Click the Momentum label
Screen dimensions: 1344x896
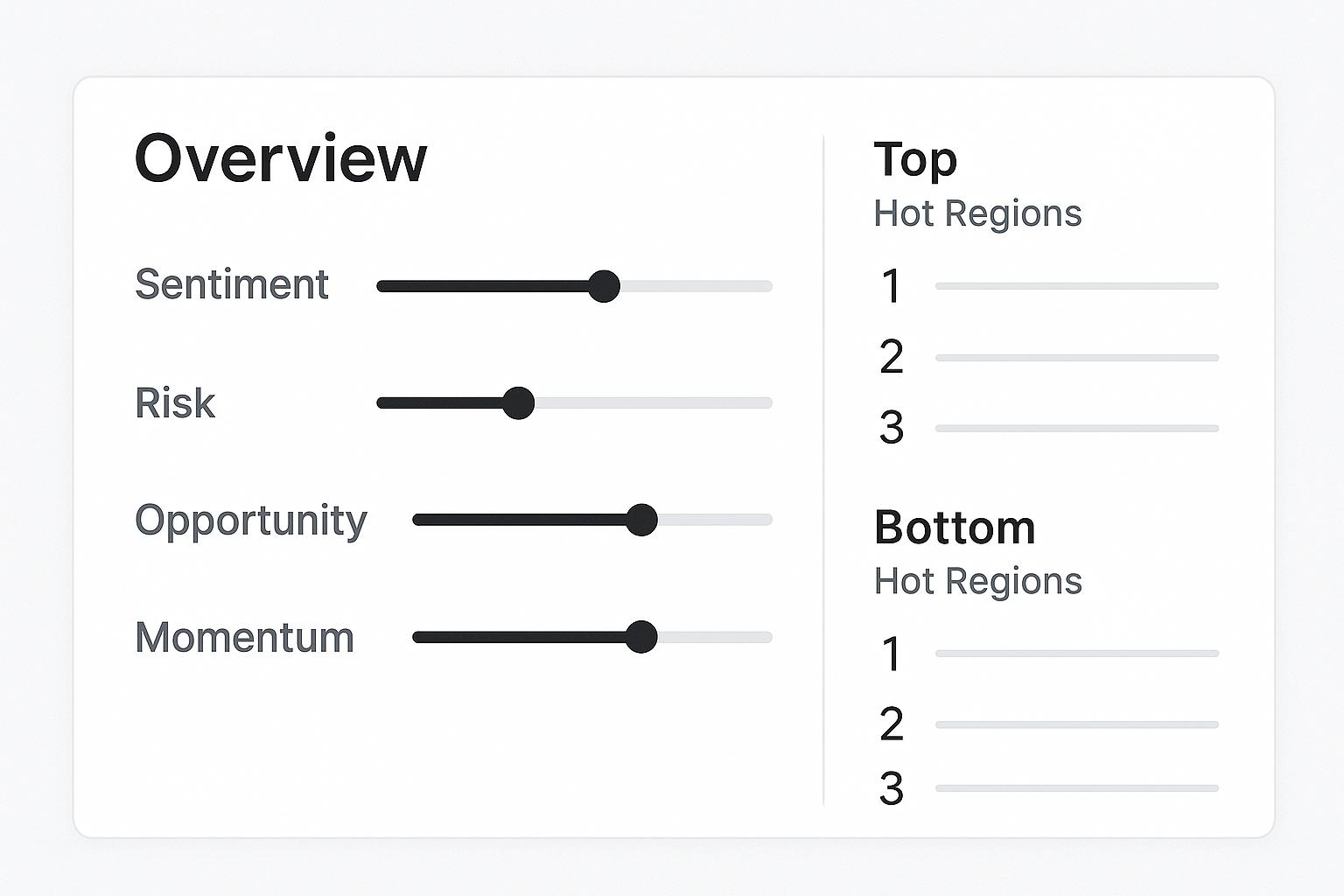tap(244, 637)
